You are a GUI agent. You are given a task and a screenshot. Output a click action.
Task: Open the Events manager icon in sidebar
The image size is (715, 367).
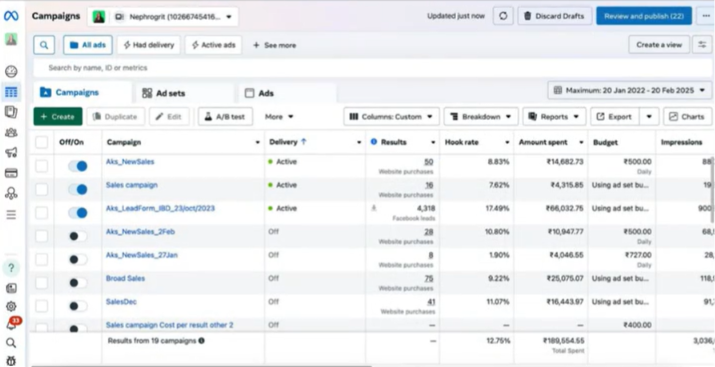click(11, 193)
